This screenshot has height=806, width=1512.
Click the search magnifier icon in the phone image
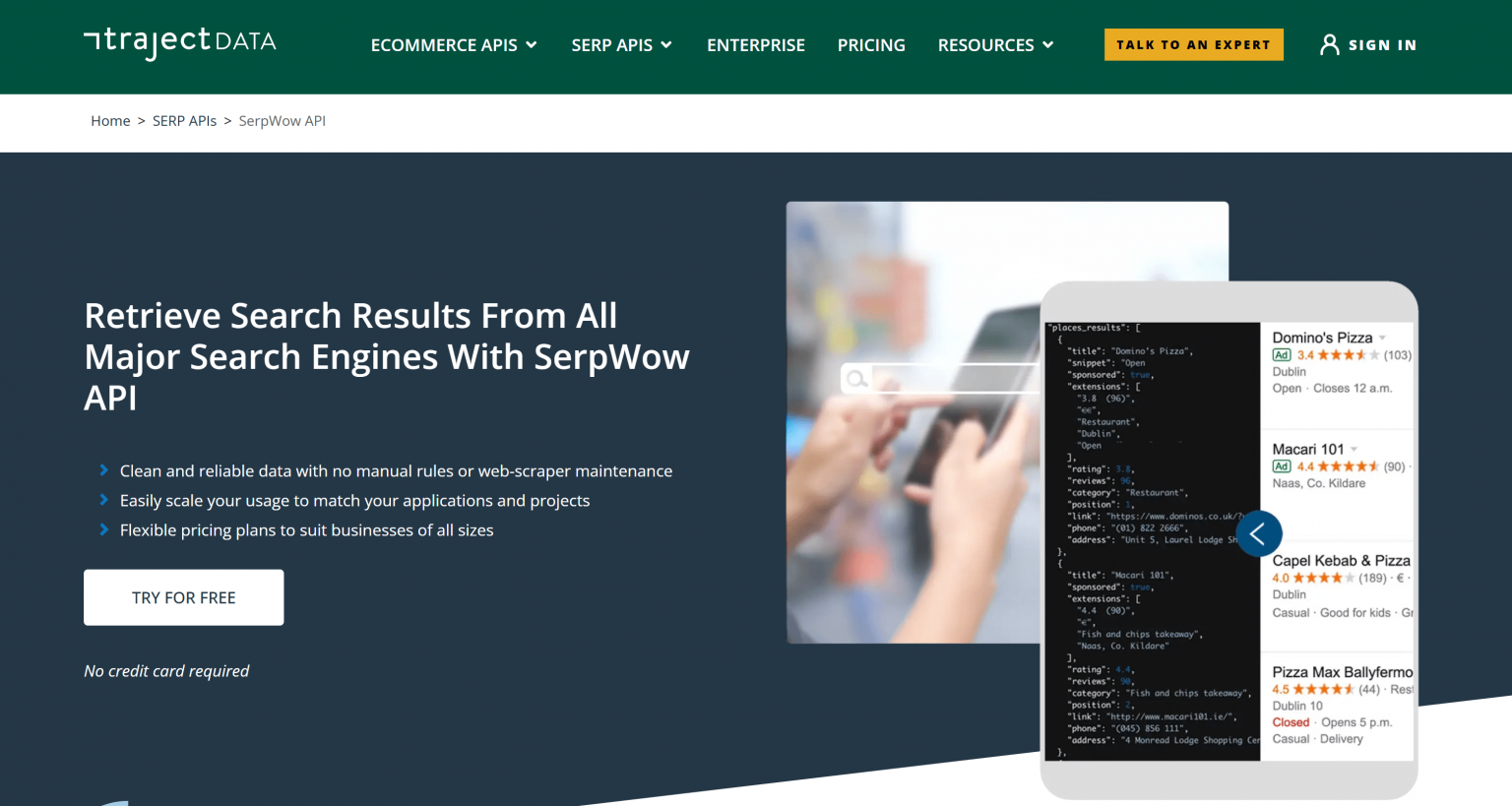pos(857,379)
